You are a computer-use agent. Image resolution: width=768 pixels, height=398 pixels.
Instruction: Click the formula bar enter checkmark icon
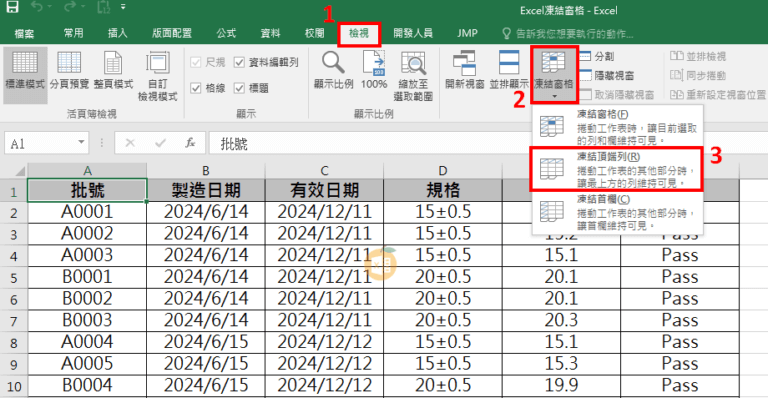tap(160, 143)
